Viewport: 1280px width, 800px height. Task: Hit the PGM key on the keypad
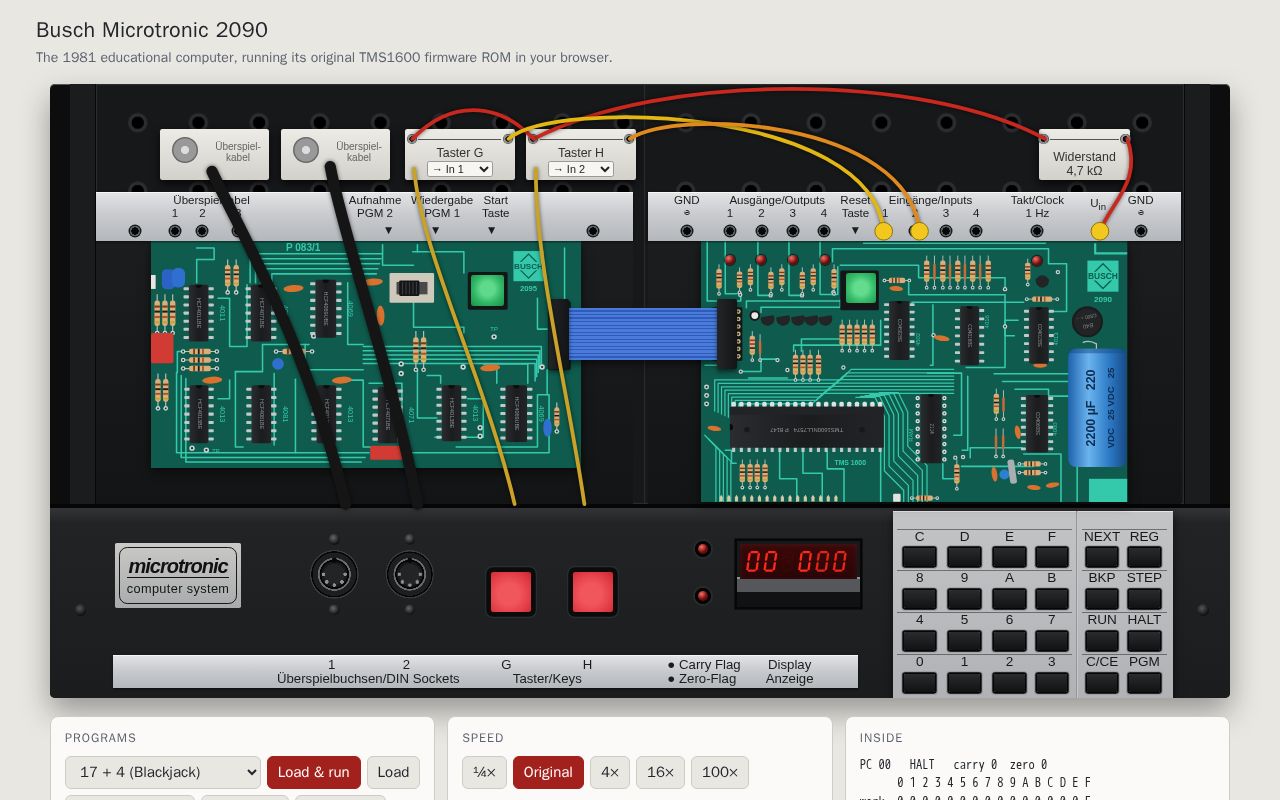1144,682
